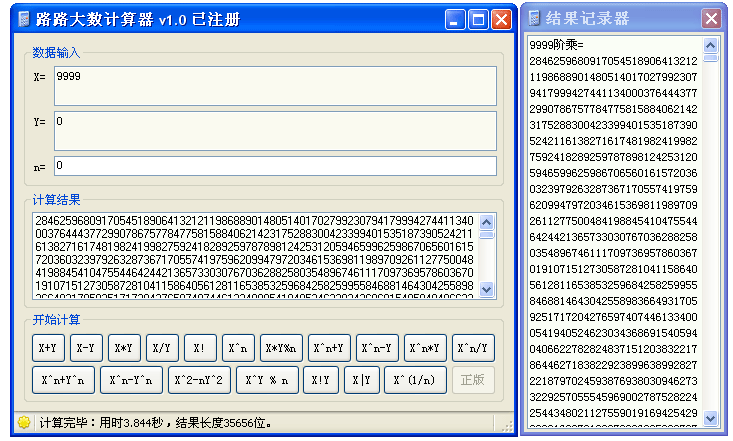Compute power with the X^n button

coord(238,348)
